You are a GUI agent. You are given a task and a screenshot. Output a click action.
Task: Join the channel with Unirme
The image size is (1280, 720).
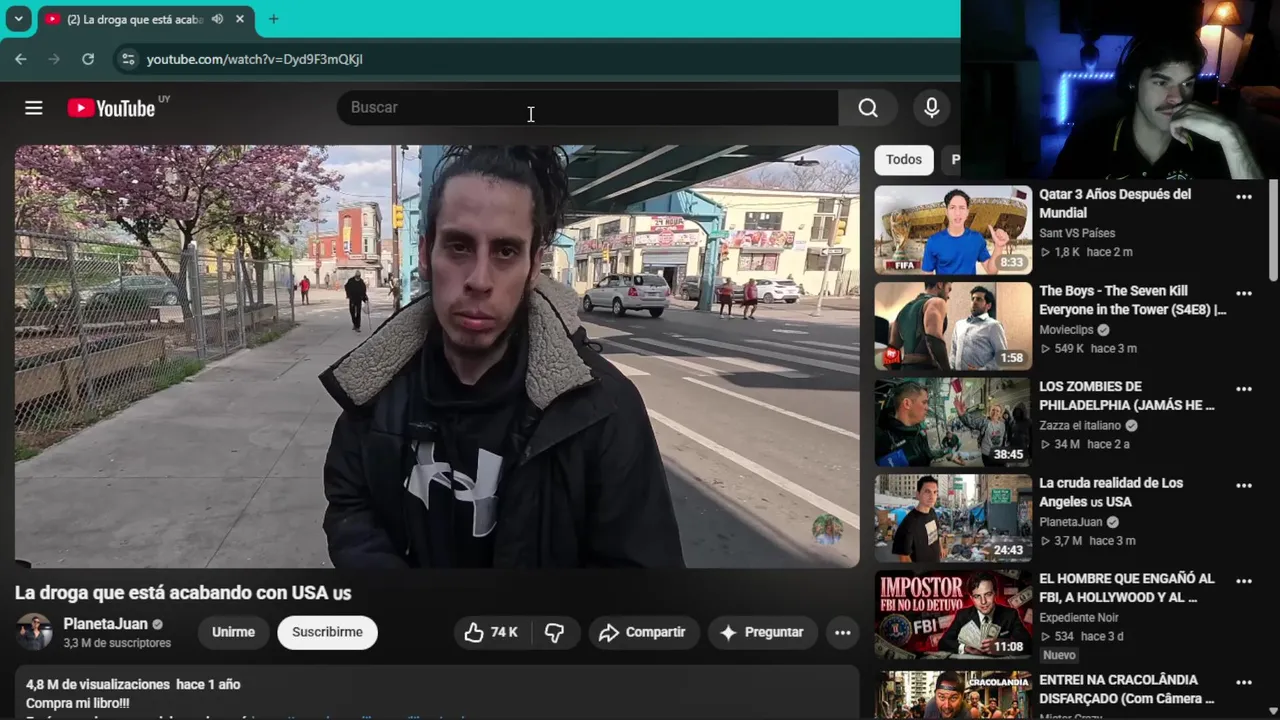[233, 632]
